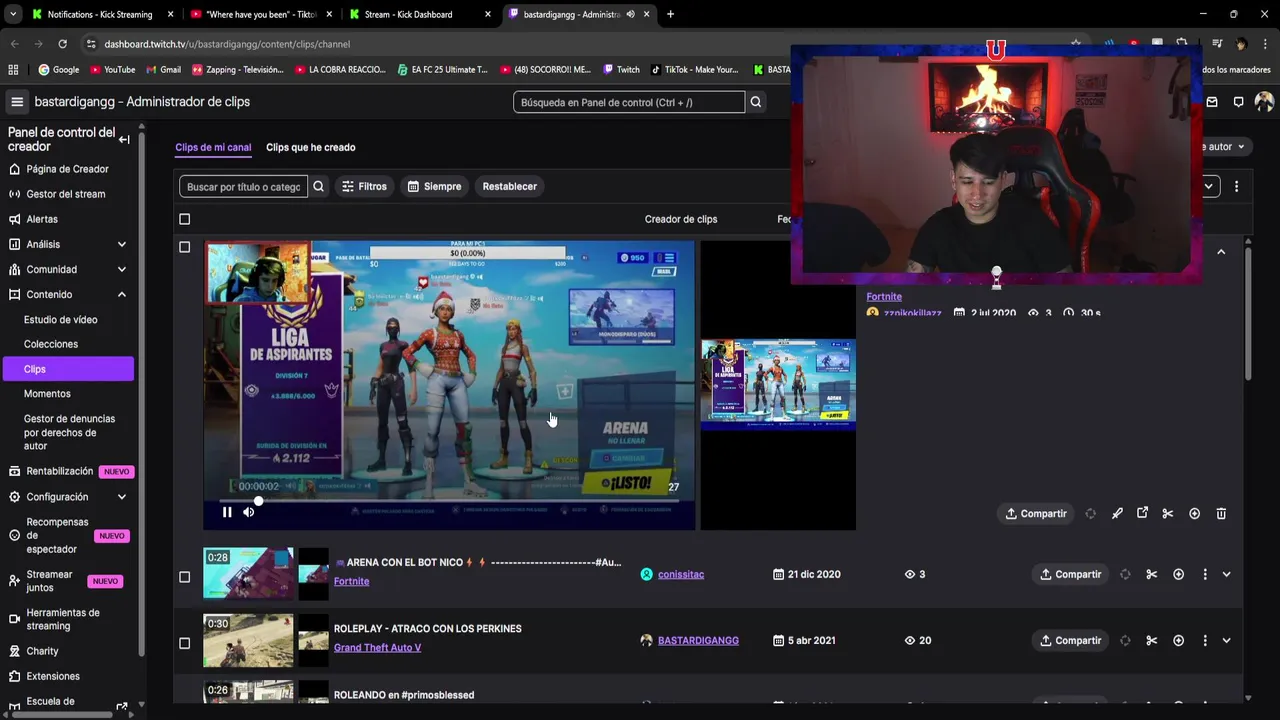
Task: Open the conissitac creator link
Action: point(681,574)
